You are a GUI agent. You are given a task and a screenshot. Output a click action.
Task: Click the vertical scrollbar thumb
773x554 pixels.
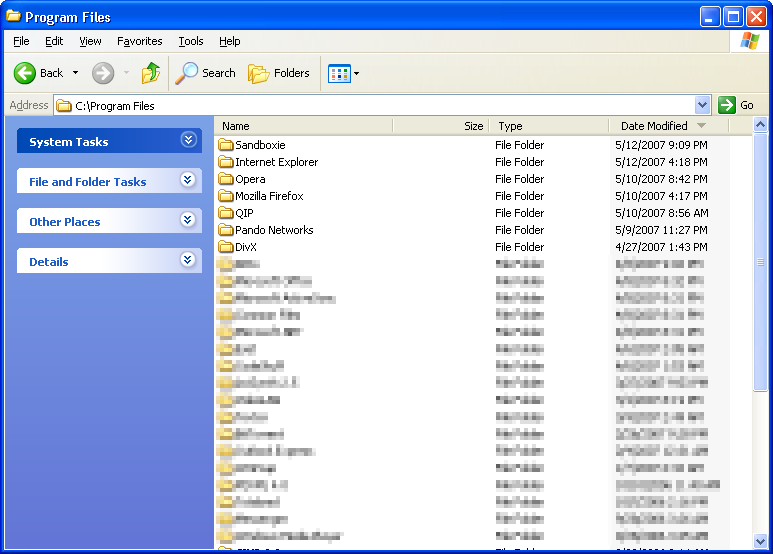pyautogui.click(x=760, y=263)
